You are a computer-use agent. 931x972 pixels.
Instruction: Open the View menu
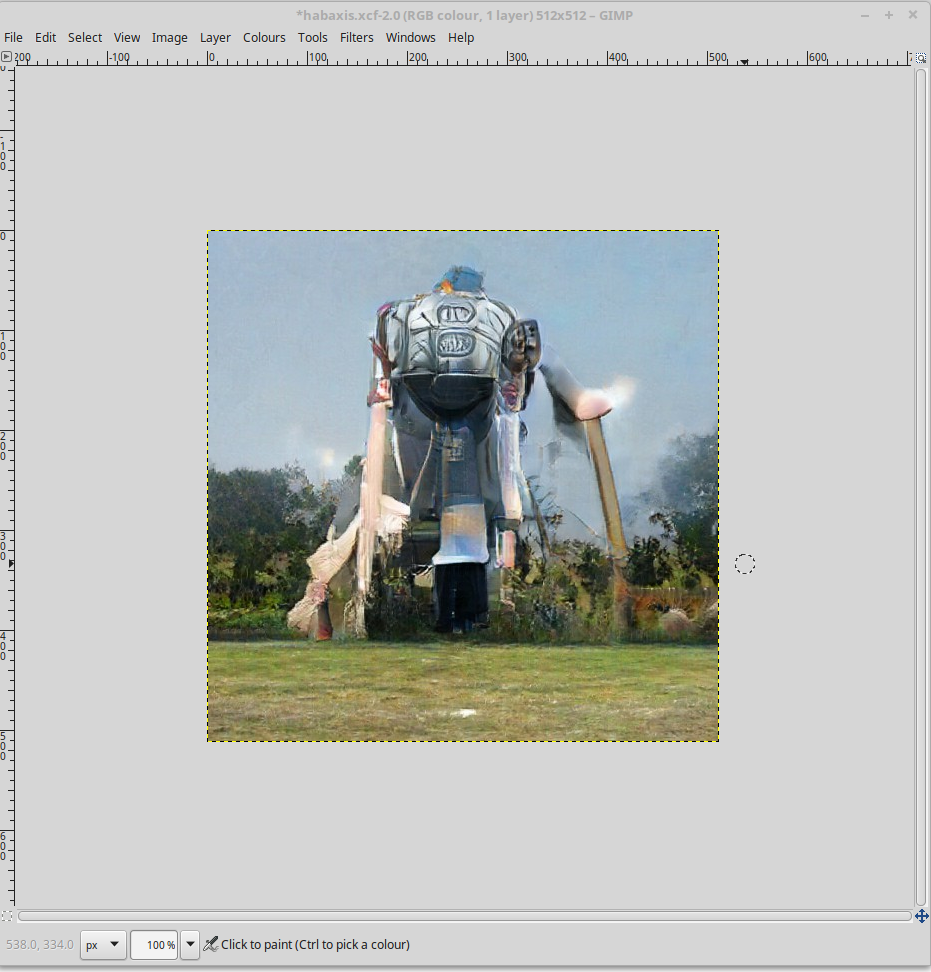tap(127, 37)
